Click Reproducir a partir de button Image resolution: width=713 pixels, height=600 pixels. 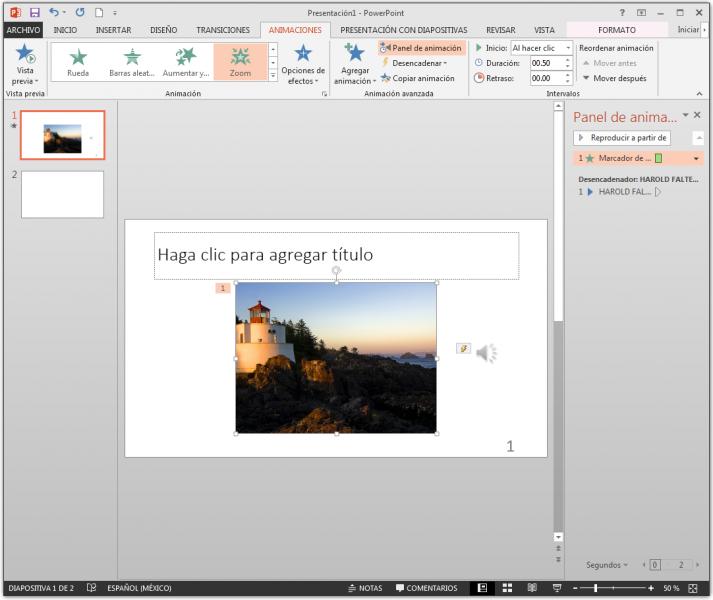coord(622,137)
